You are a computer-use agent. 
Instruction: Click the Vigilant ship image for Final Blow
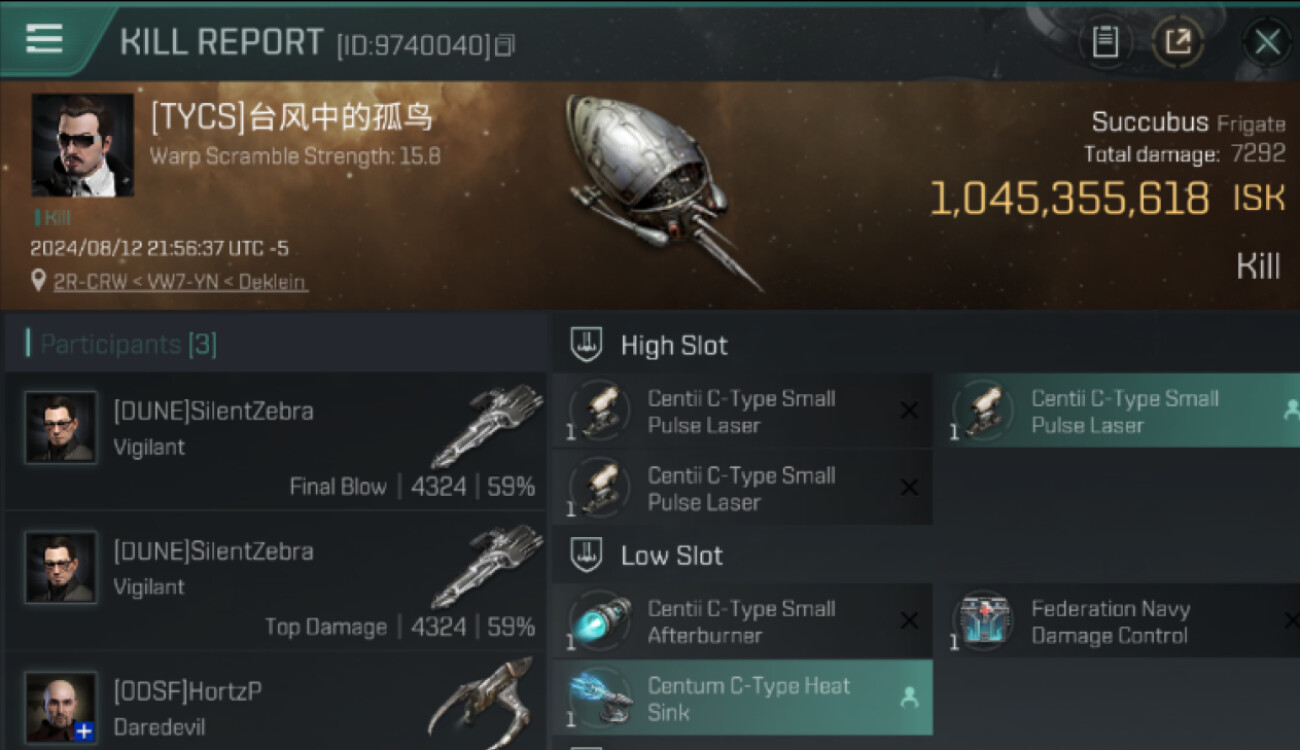coord(486,426)
